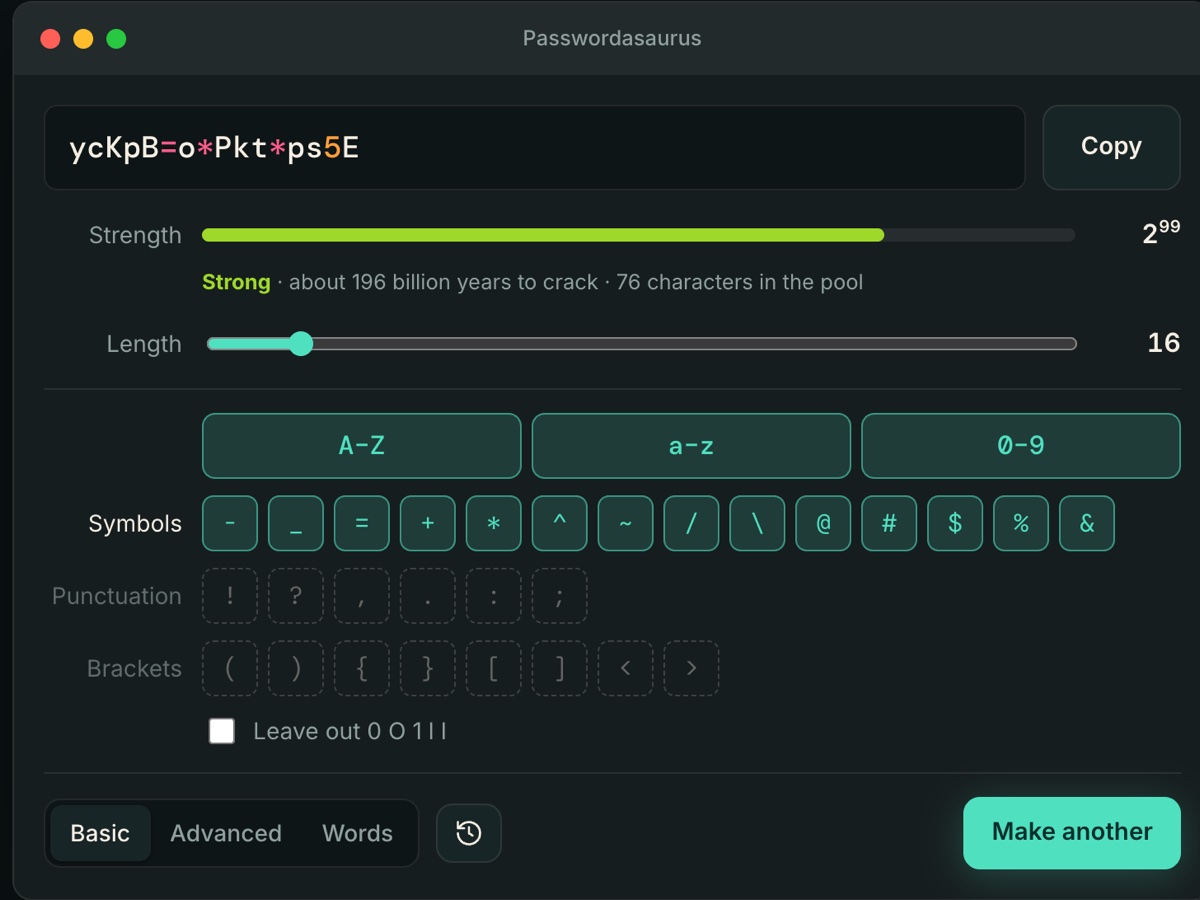Viewport: 1200px width, 900px height.
Task: Enable the closing curly brace chip
Action: (x=428, y=668)
